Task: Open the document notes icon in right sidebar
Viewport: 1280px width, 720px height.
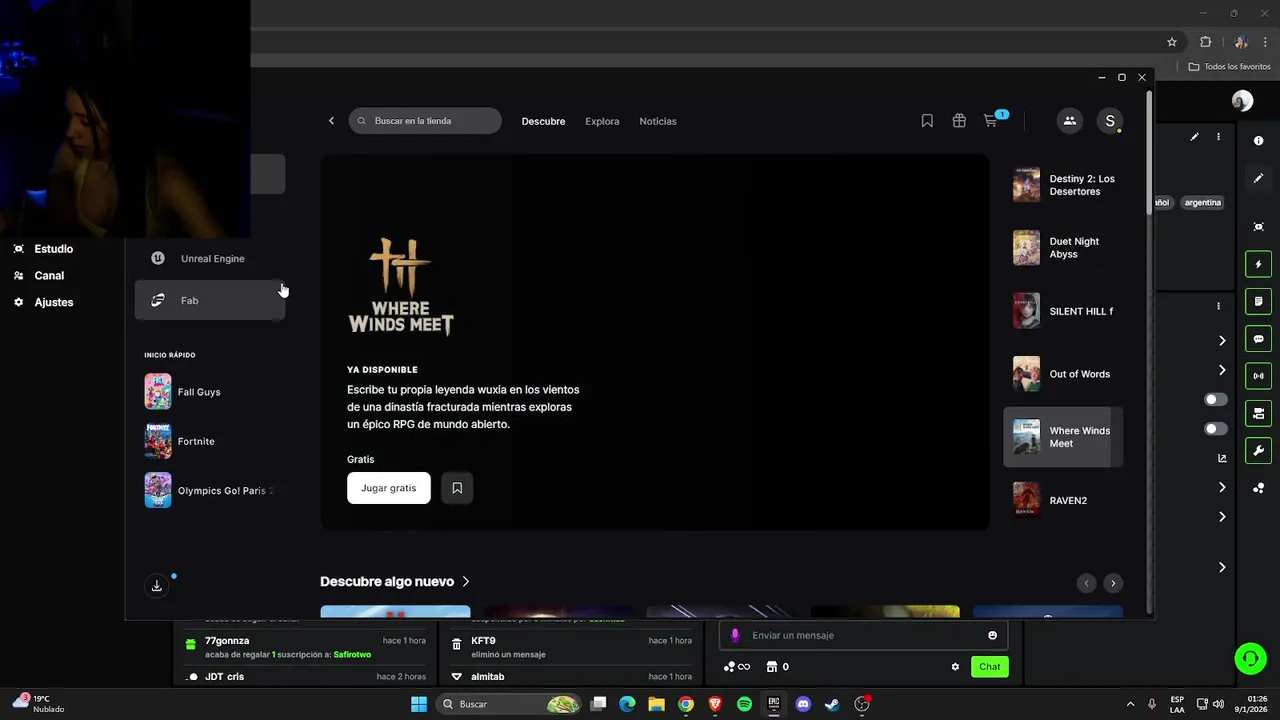Action: coord(1258,301)
